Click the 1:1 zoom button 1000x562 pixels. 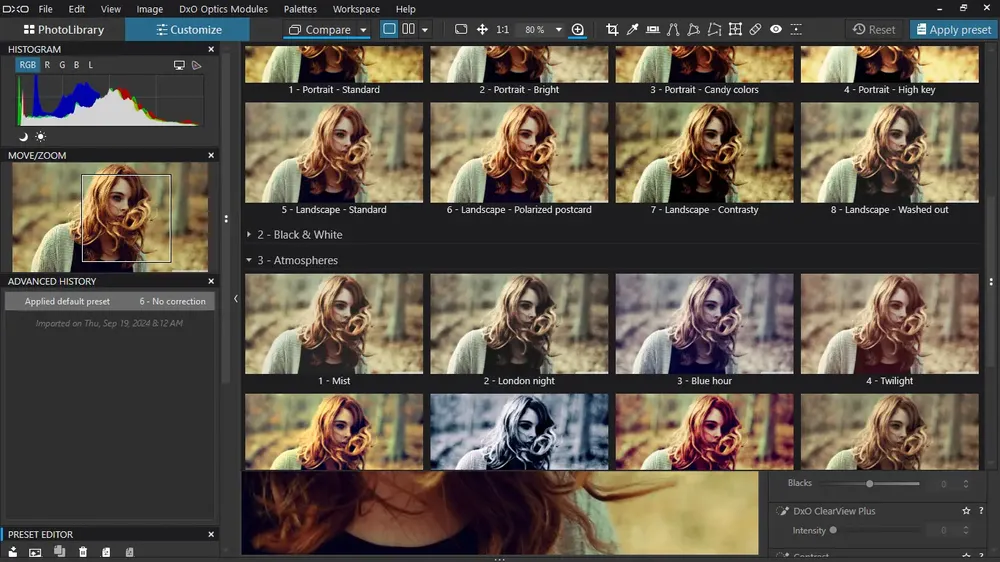coord(503,29)
